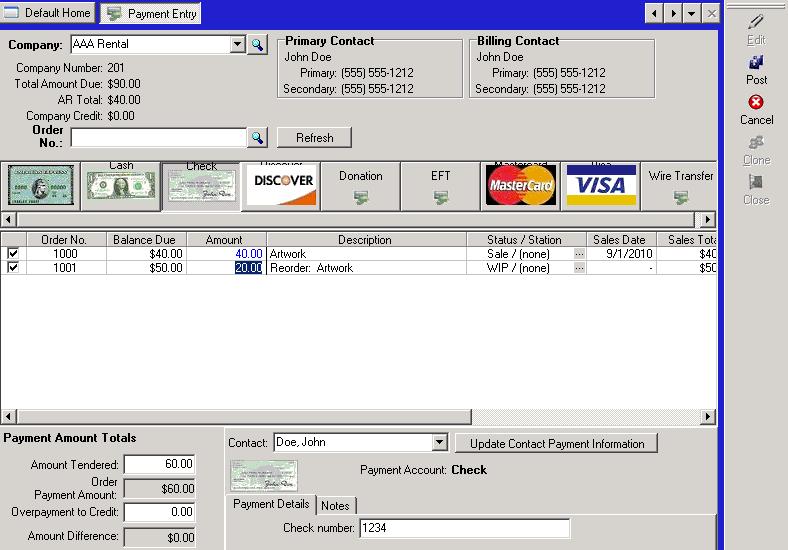Post the payment using Post icon

[x=756, y=62]
